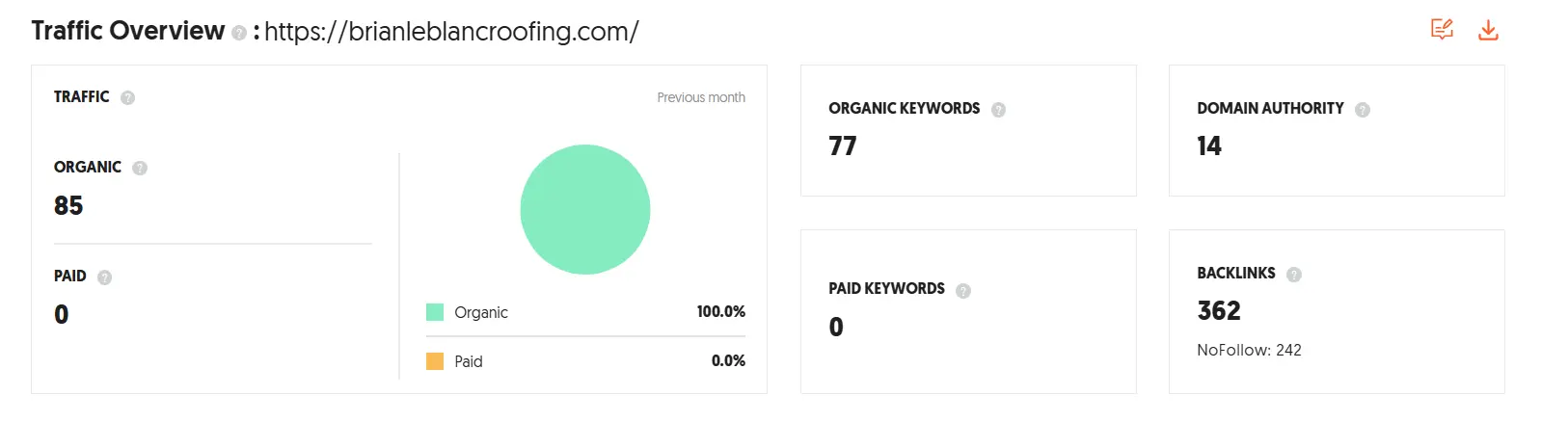The image size is (1568, 422).
Task: Click the PAID KEYWORDS help icon
Action: 962,290
